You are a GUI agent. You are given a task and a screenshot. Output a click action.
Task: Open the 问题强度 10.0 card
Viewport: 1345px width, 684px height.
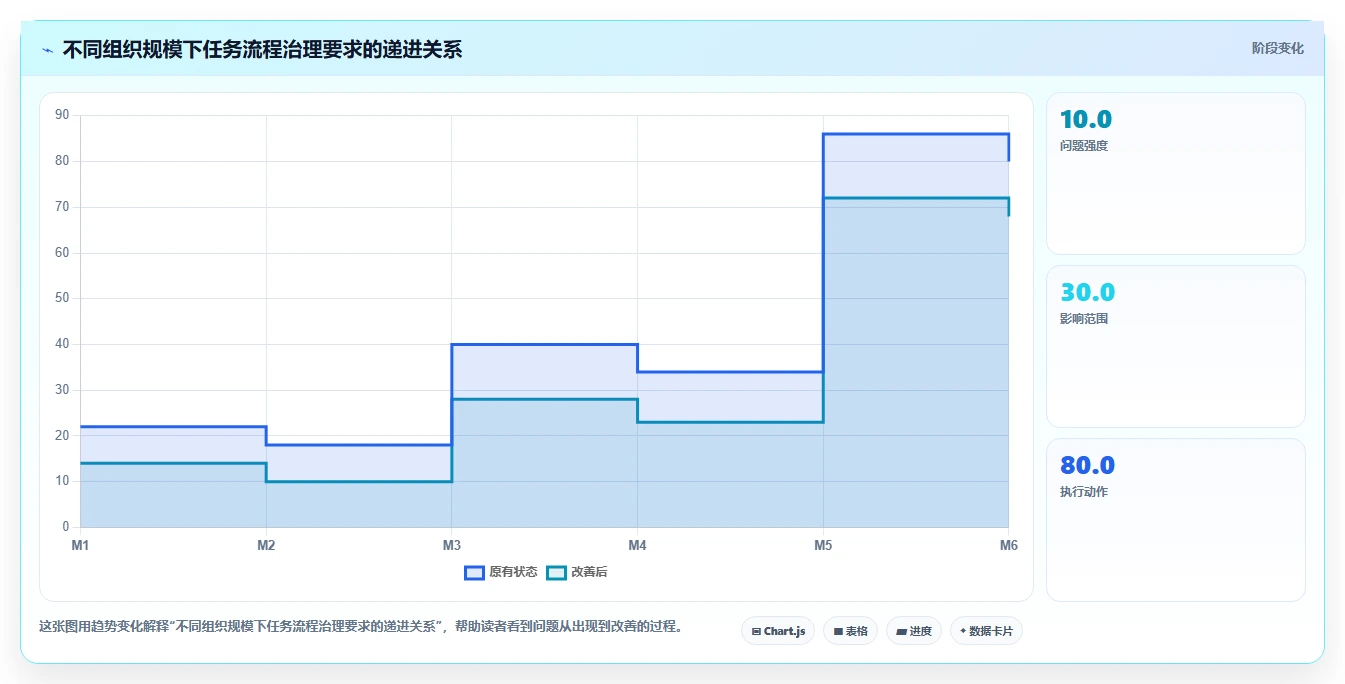pos(1176,174)
